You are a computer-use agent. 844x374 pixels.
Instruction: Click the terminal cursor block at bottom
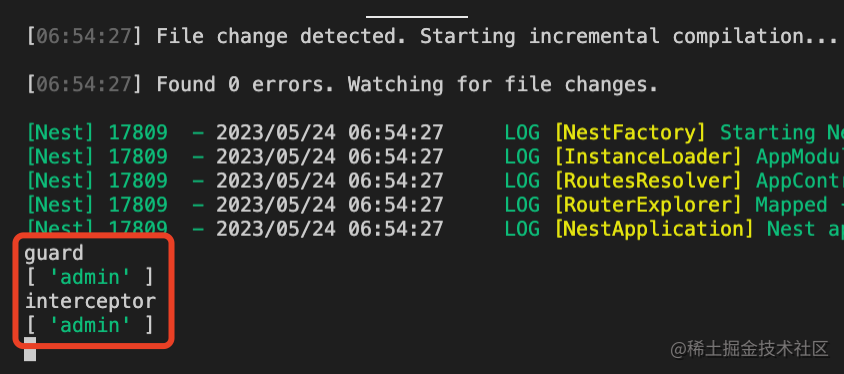30,349
